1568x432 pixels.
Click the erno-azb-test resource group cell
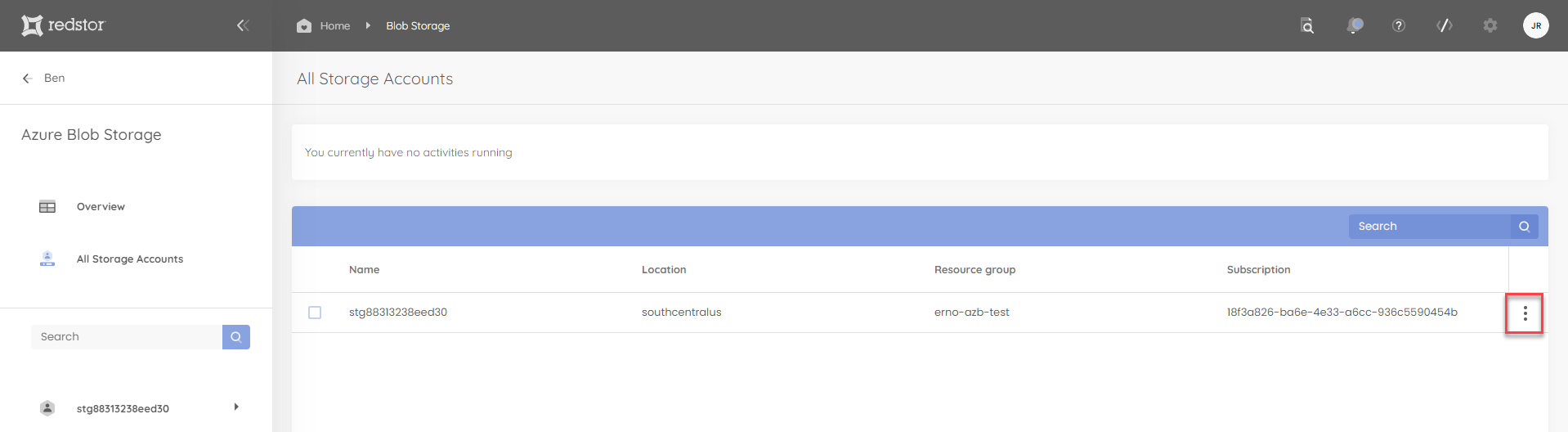point(971,313)
